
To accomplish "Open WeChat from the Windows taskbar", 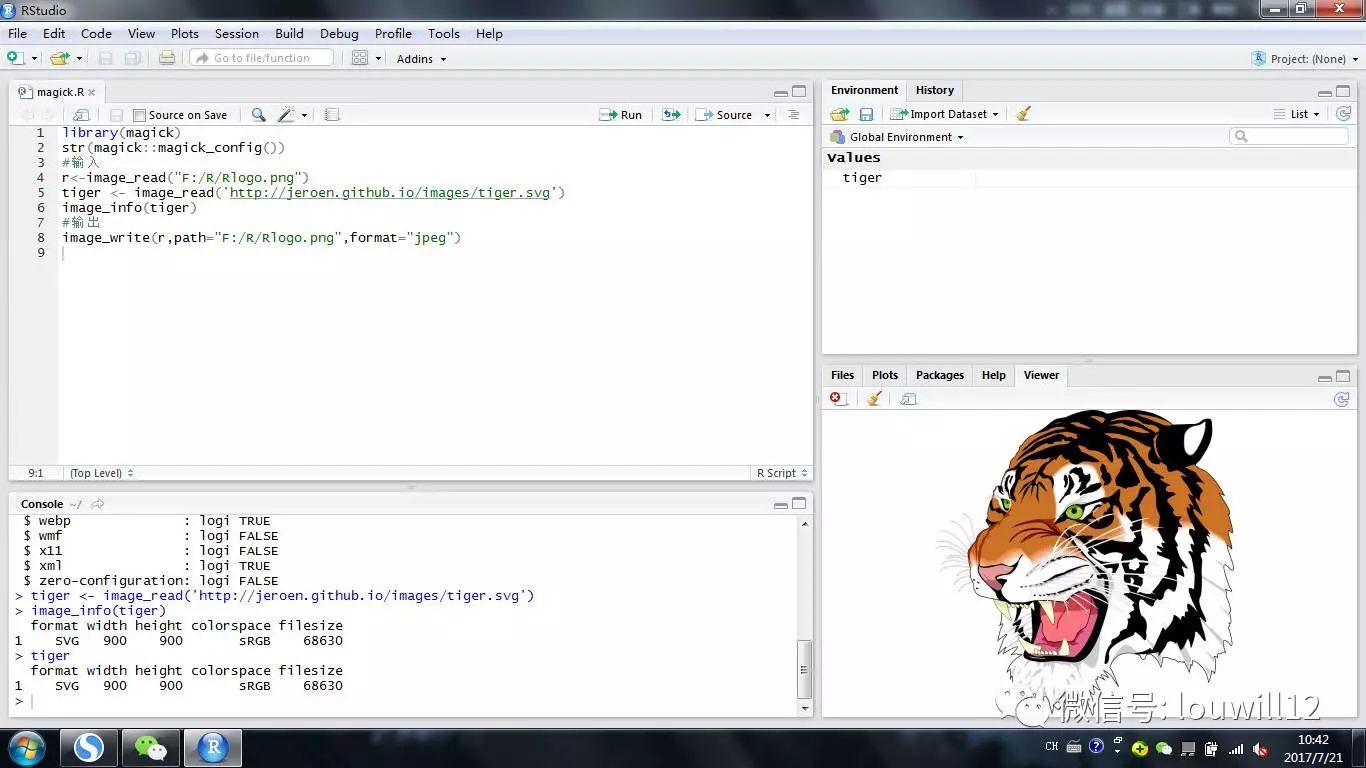I will (x=150, y=748).
